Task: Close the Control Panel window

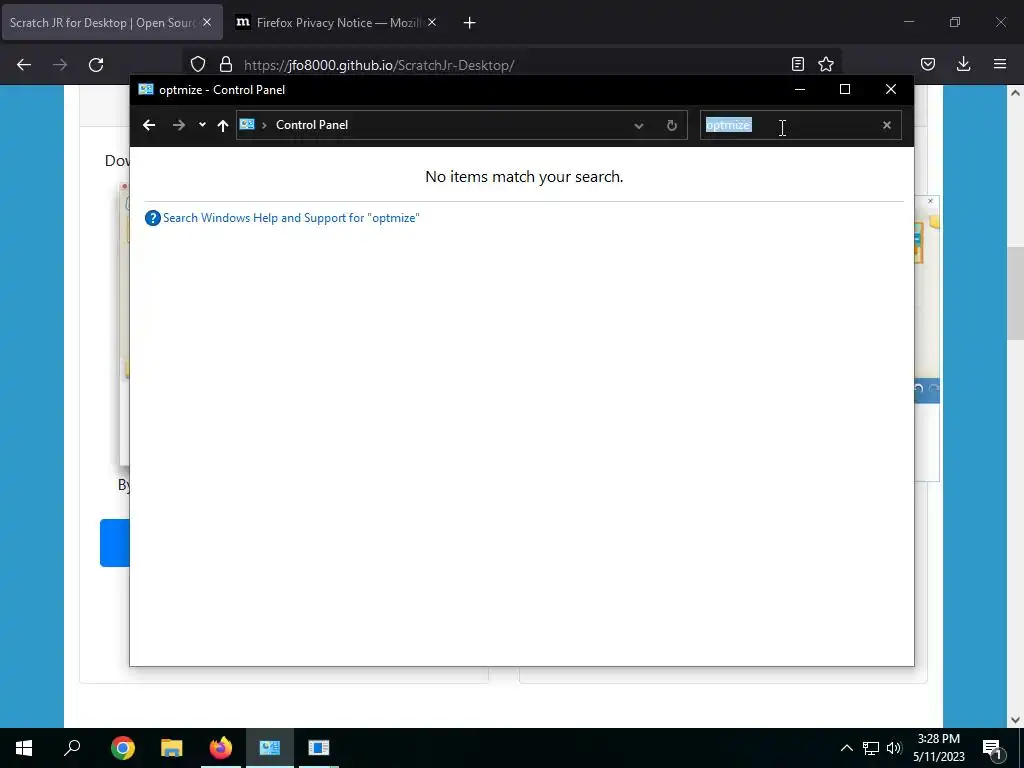Action: click(x=891, y=89)
